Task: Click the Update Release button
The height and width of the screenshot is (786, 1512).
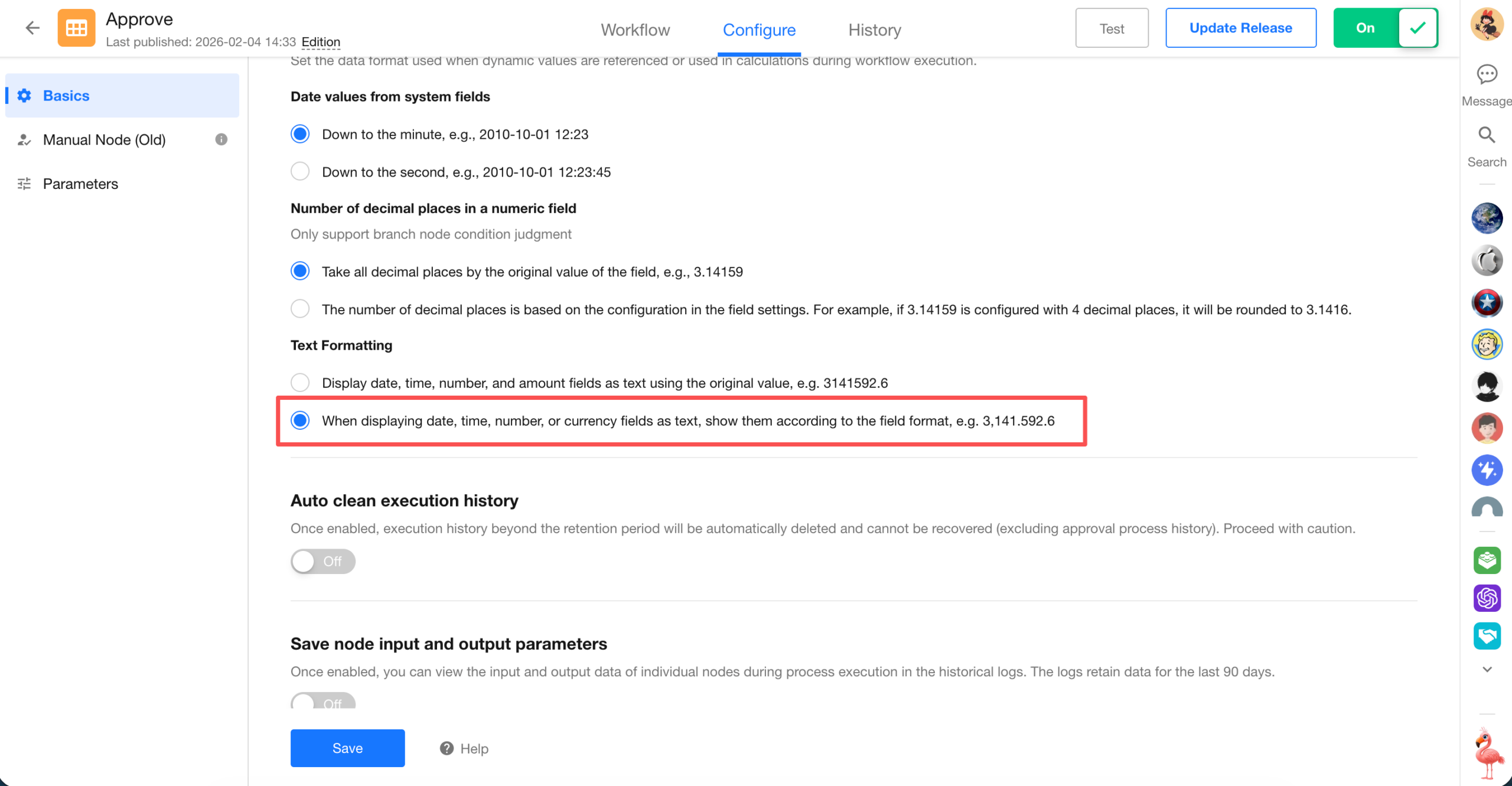Action: coord(1240,28)
